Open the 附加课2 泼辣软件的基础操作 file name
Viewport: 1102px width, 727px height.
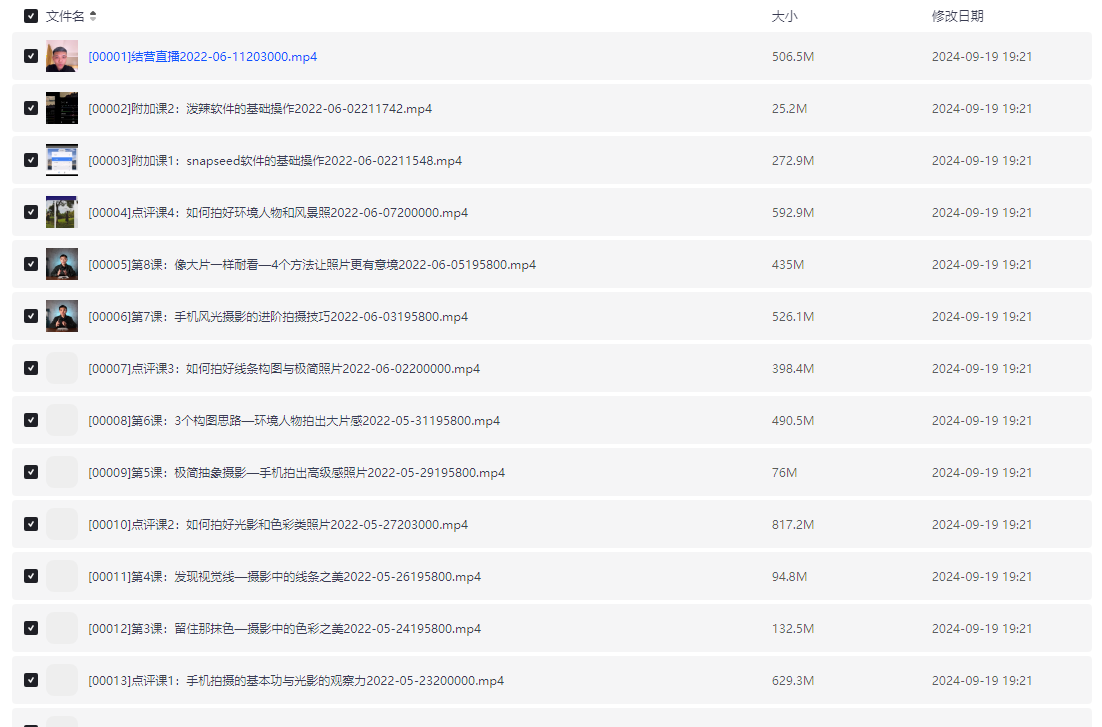[x=260, y=109]
